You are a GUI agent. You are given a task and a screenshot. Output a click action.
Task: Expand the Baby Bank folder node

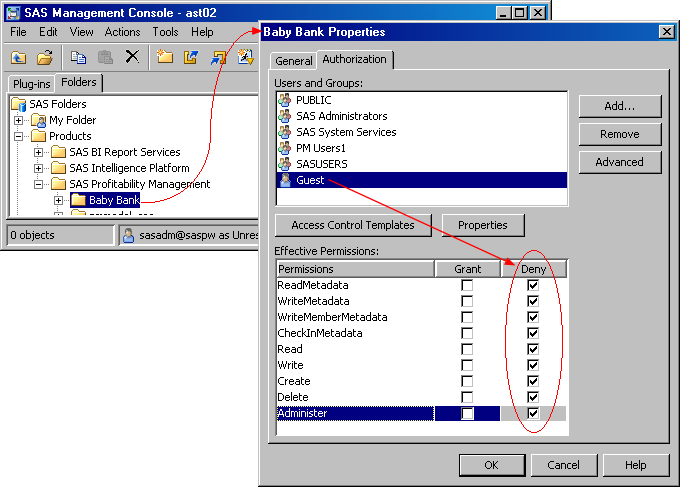coord(58,200)
